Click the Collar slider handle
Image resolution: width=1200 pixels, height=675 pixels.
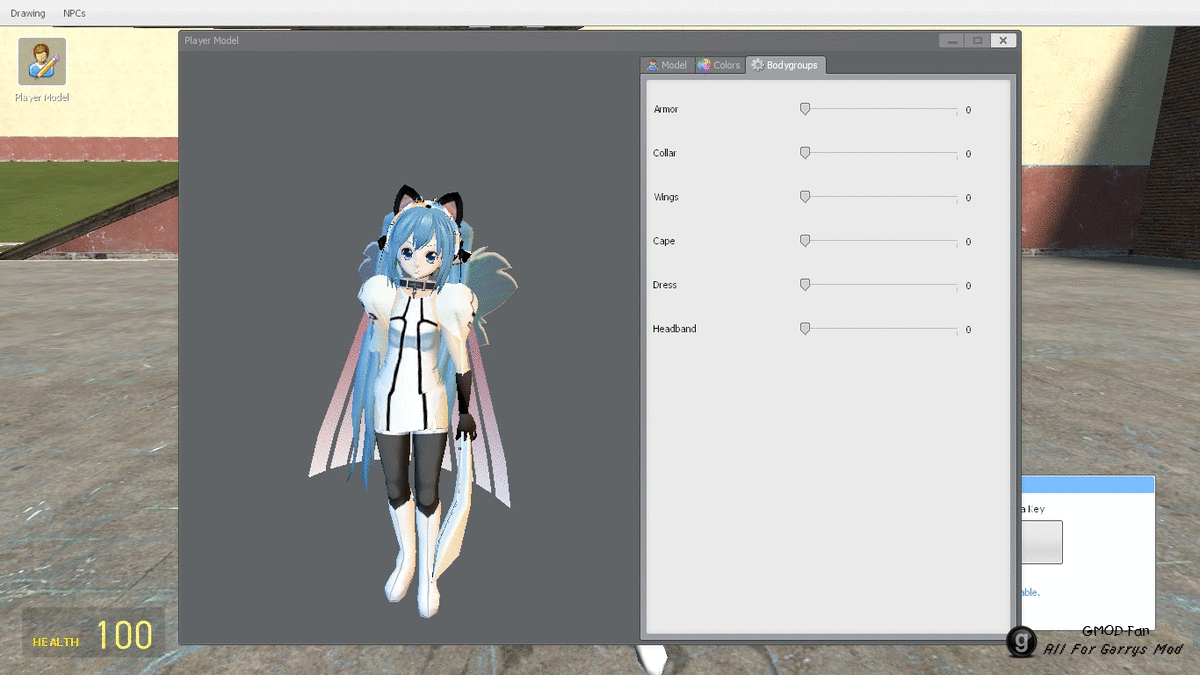tap(805, 153)
